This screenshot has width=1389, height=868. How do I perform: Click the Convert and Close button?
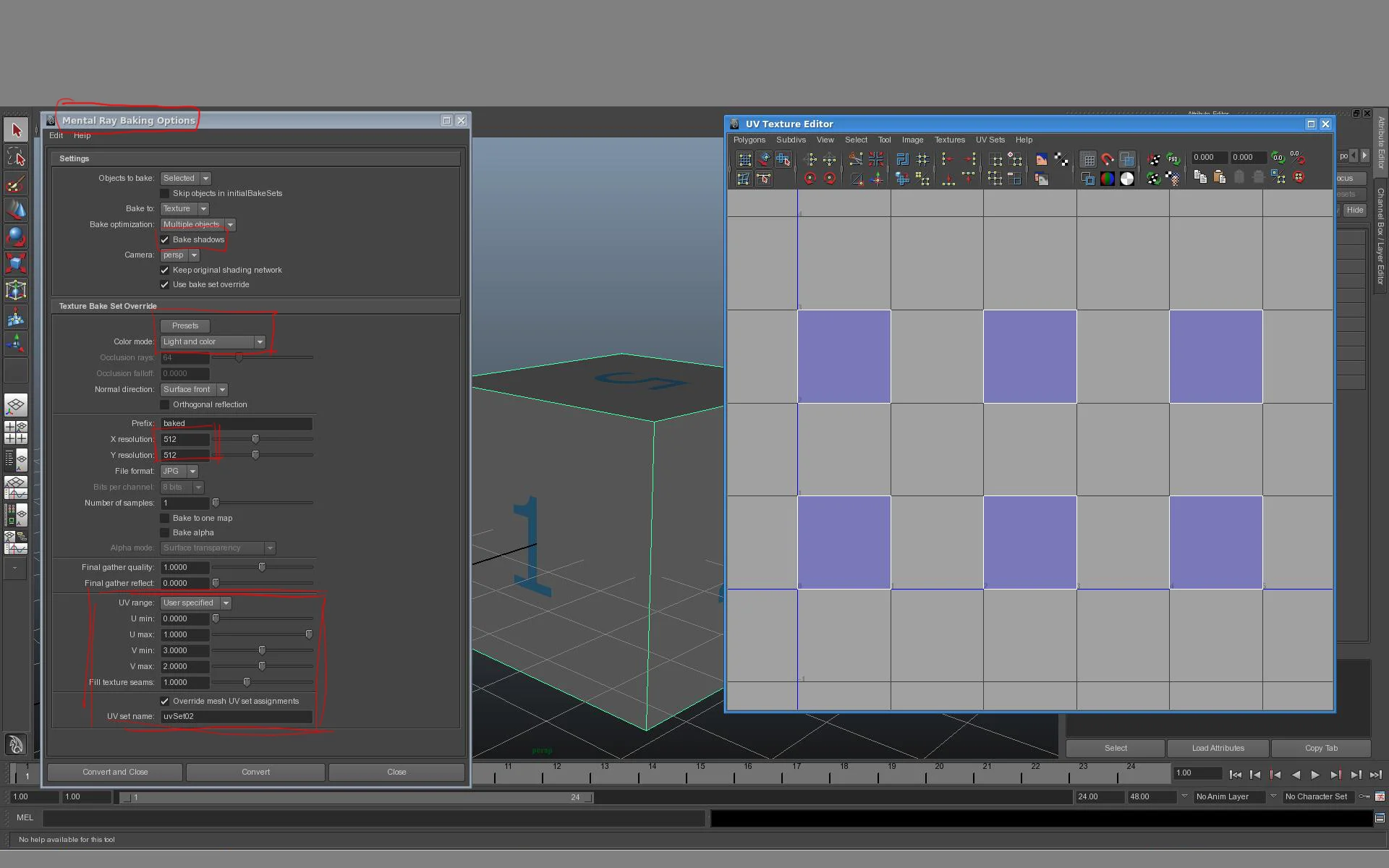(115, 772)
